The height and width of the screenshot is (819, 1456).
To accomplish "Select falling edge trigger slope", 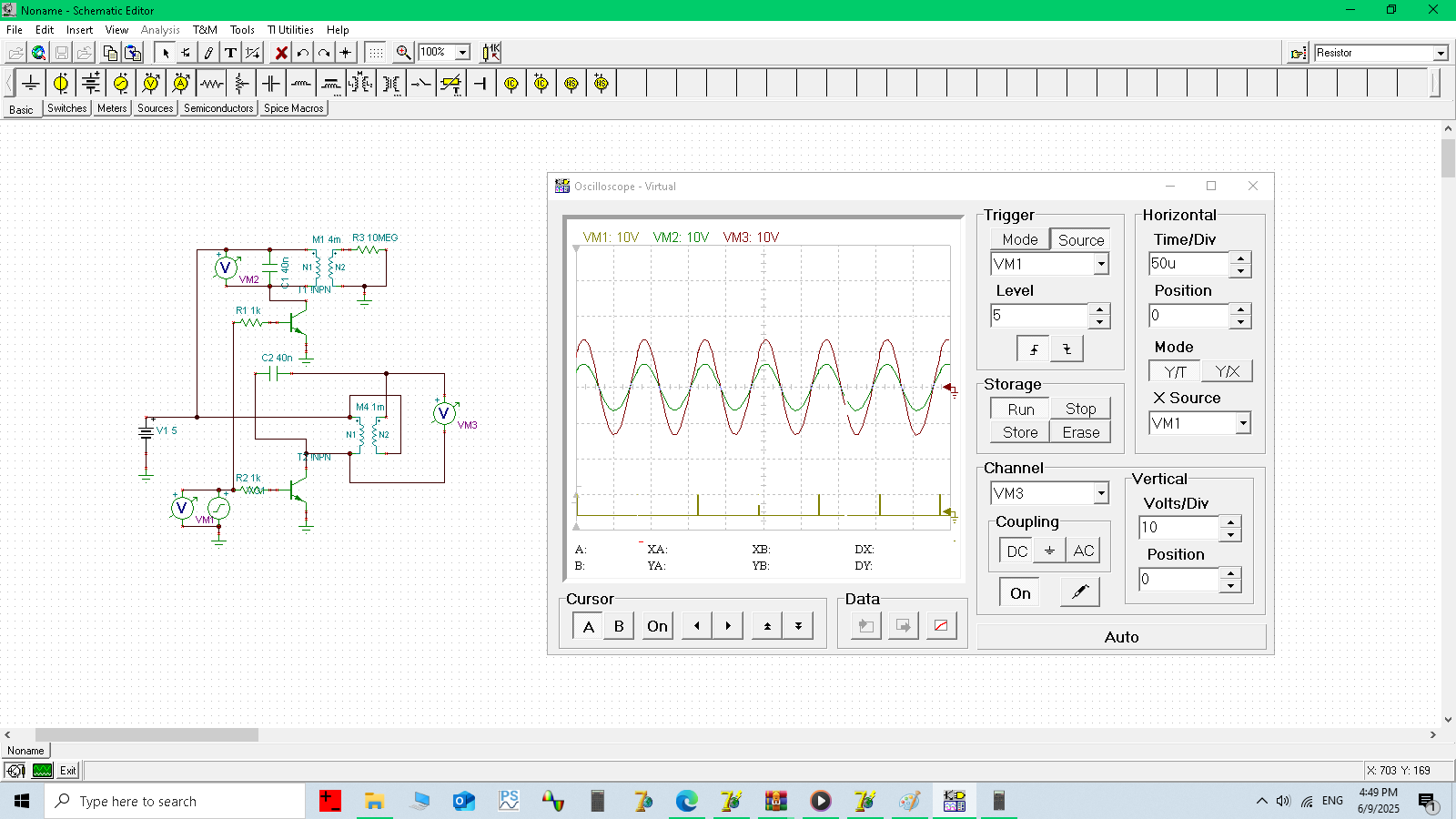I will click(1067, 349).
